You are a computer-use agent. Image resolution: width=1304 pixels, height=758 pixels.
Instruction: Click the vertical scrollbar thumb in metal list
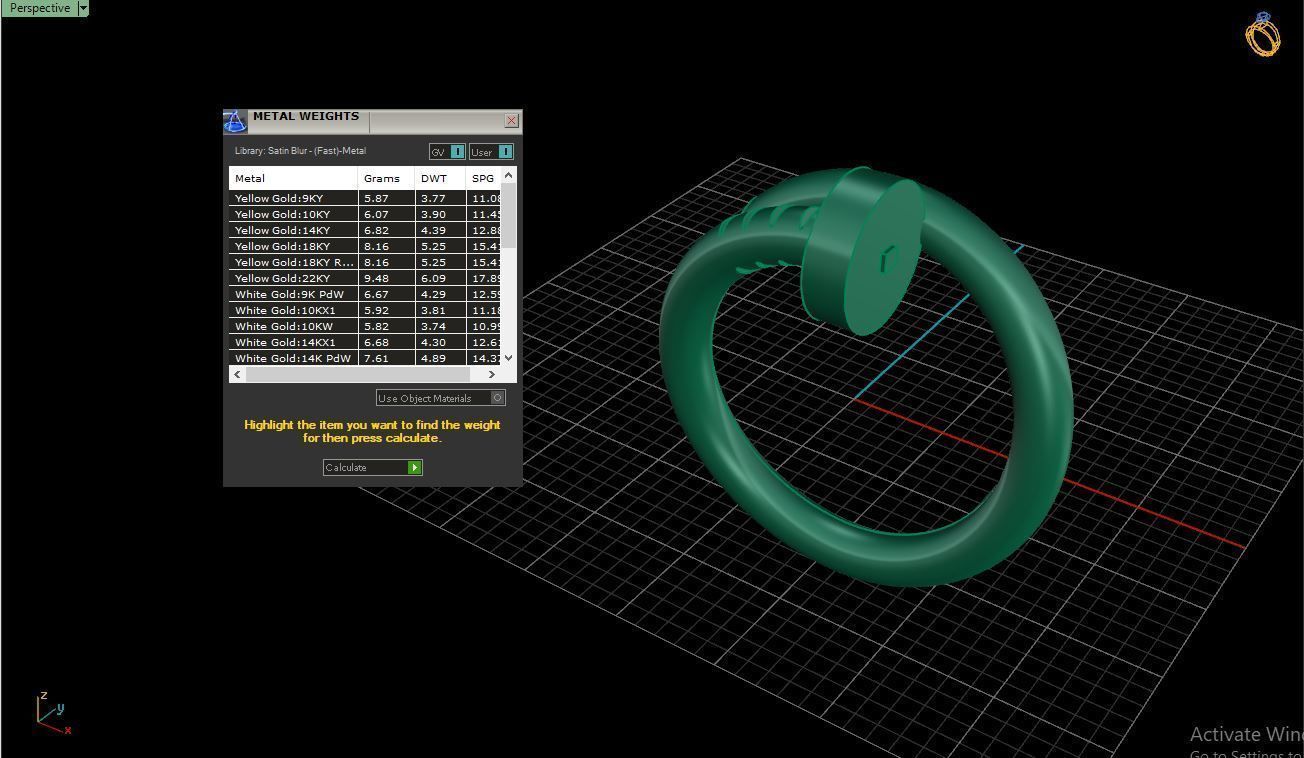tap(508, 215)
